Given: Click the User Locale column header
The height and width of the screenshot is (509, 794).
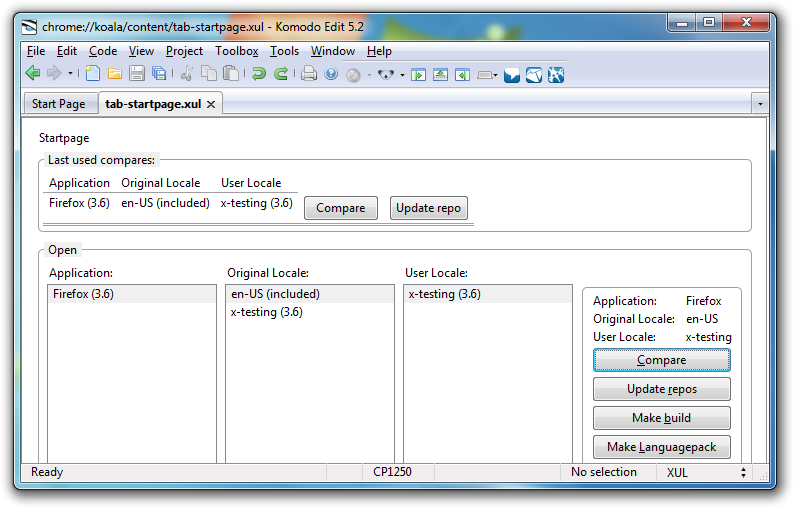Looking at the screenshot, I should [251, 183].
